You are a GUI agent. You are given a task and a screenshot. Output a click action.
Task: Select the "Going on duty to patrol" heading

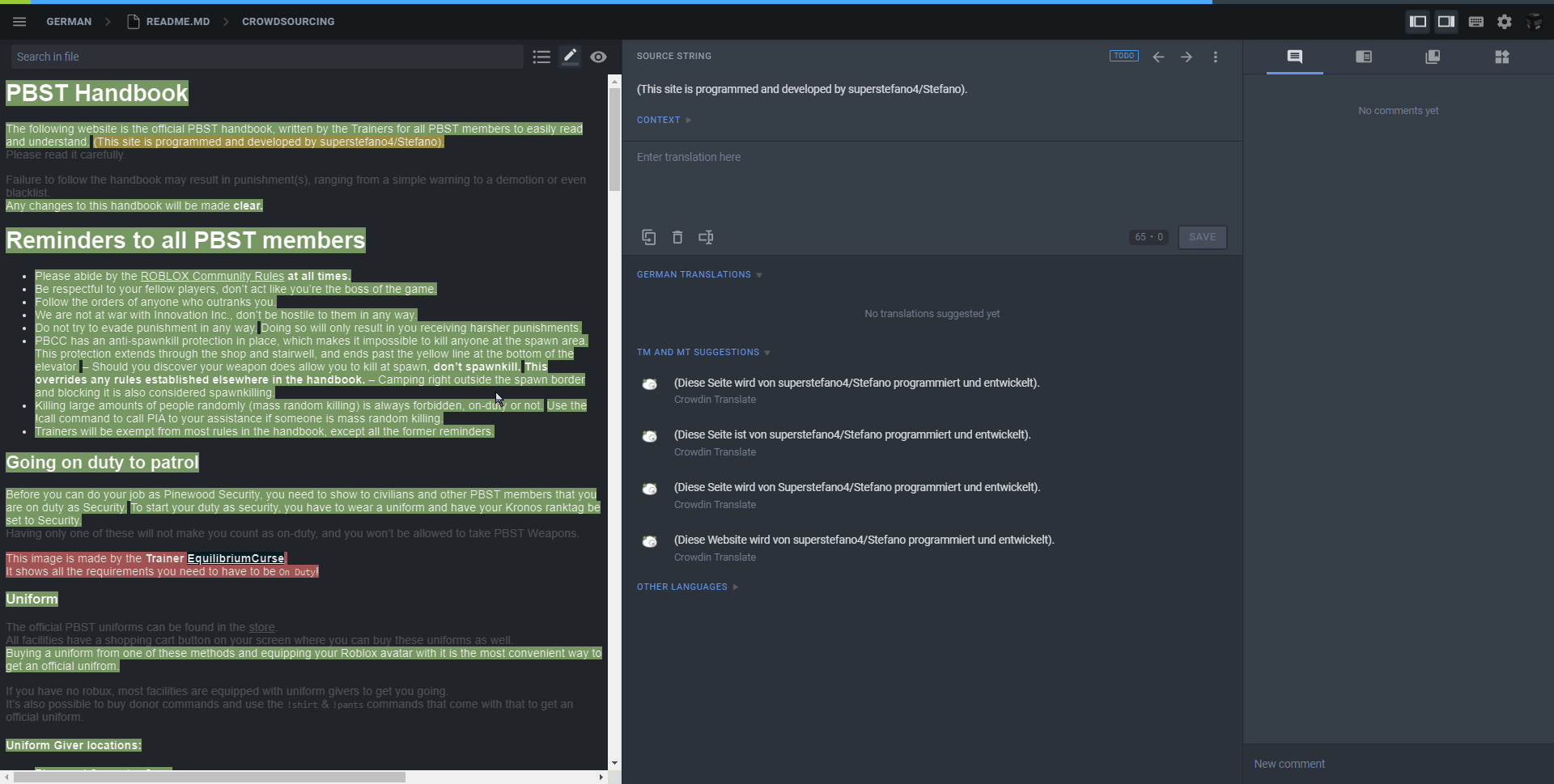[x=102, y=463]
